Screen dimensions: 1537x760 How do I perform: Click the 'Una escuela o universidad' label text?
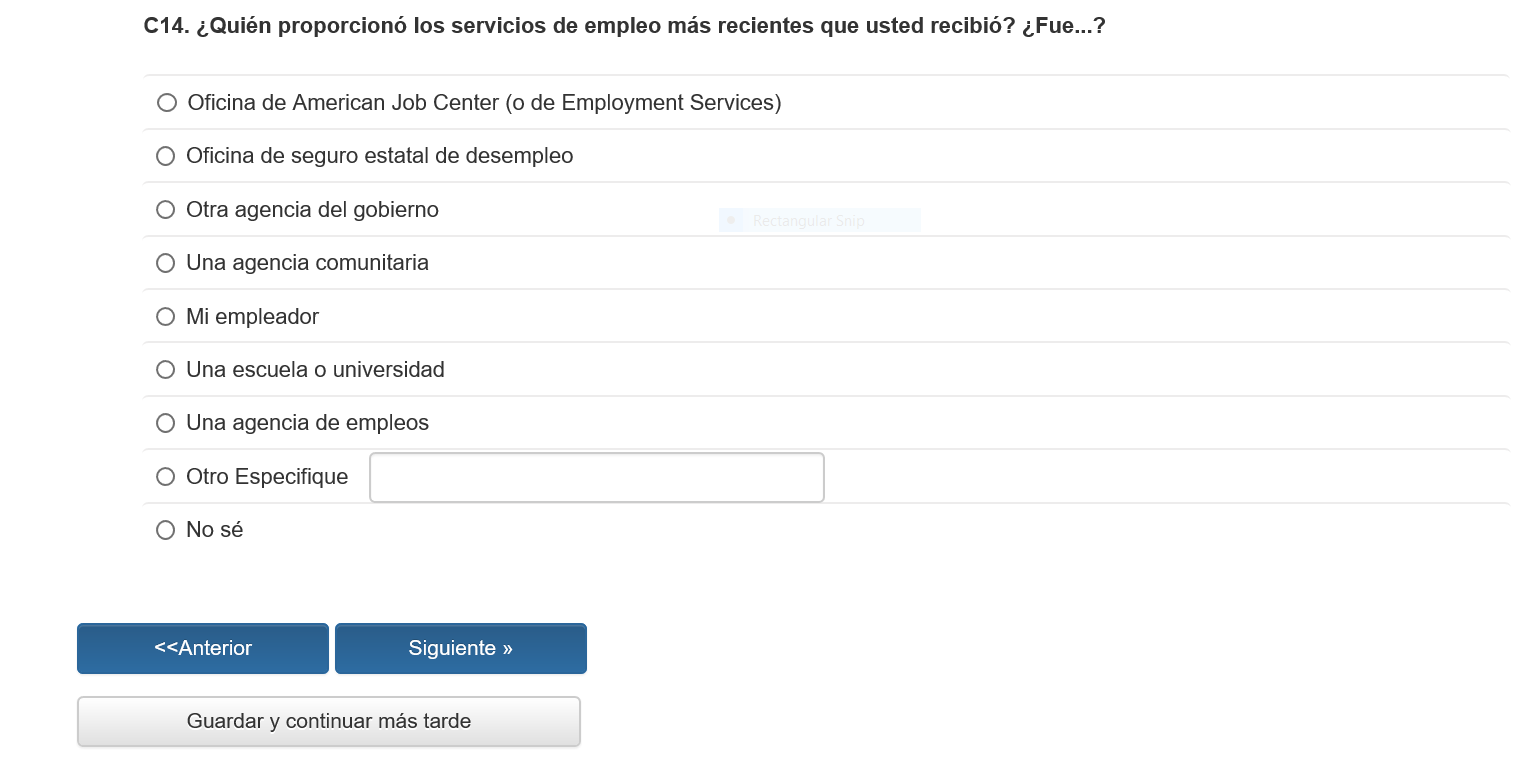click(315, 370)
